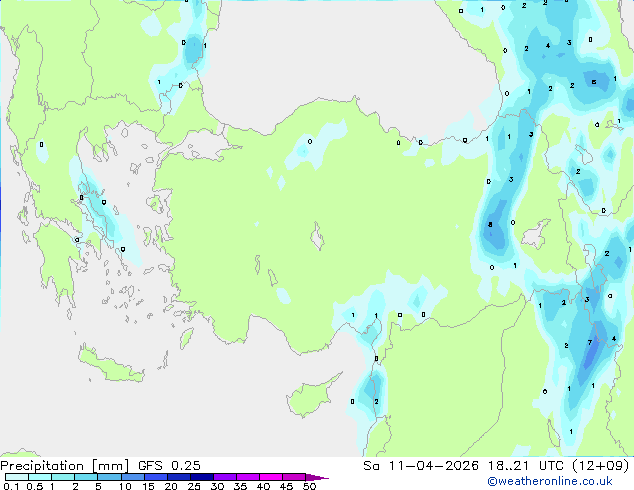Image resolution: width=634 pixels, height=490 pixels.
Task: Select the purple 30–35 mm legend swatch
Action: (225, 477)
